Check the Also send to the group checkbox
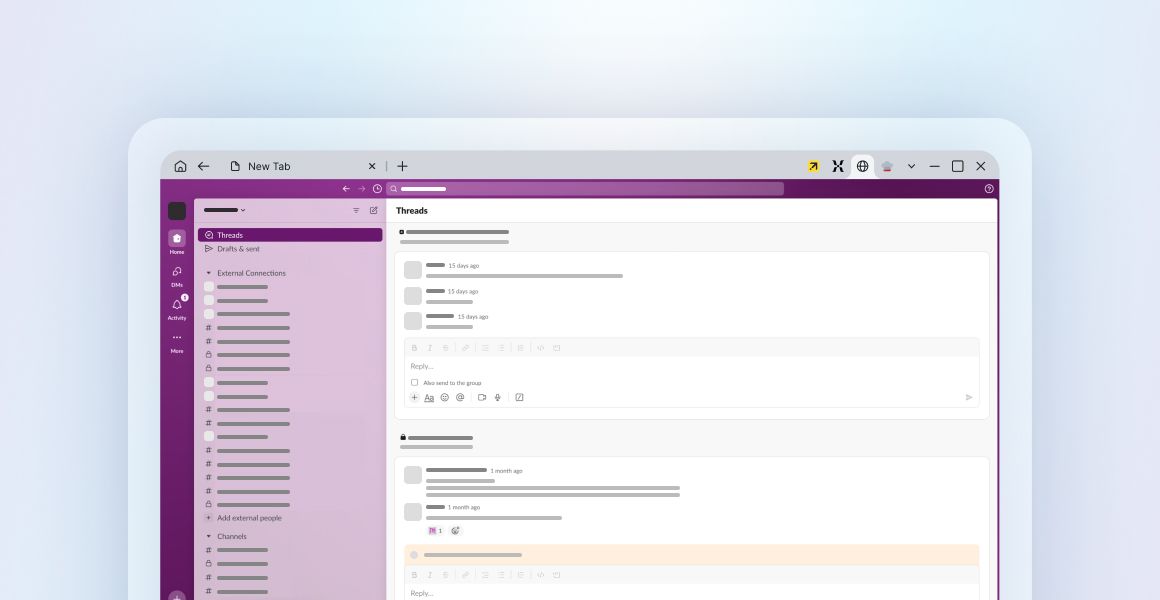Viewport: 1160px width, 600px height. (414, 382)
